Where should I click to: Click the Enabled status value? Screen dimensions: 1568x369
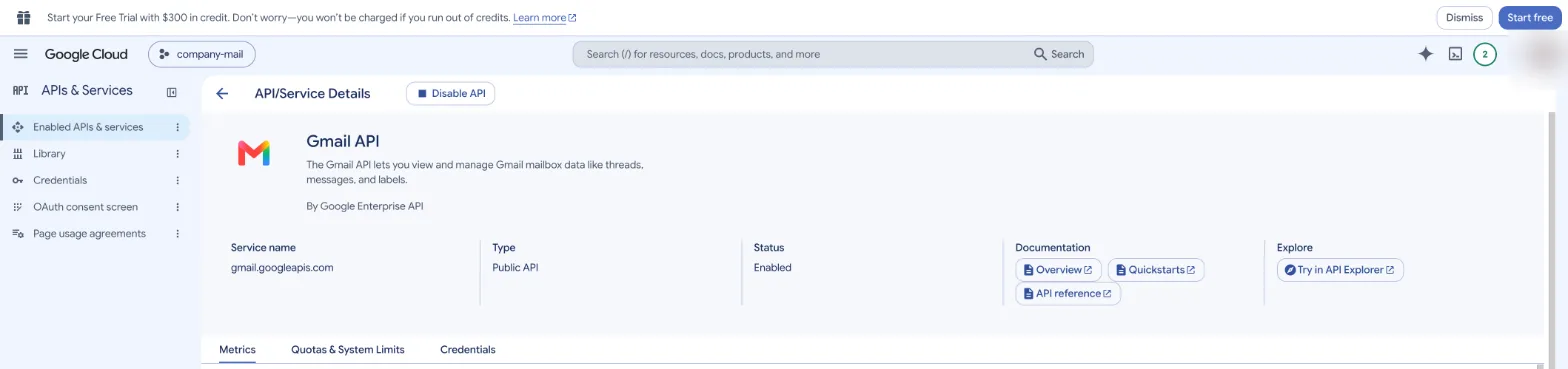point(773,268)
